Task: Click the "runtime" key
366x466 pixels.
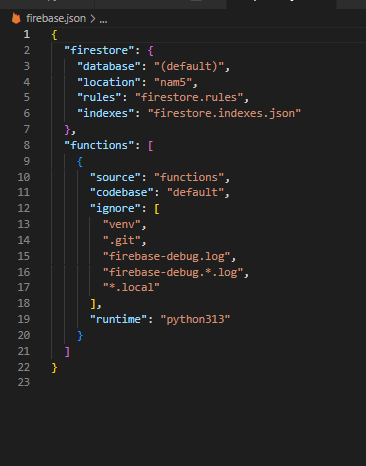Action: (118, 319)
